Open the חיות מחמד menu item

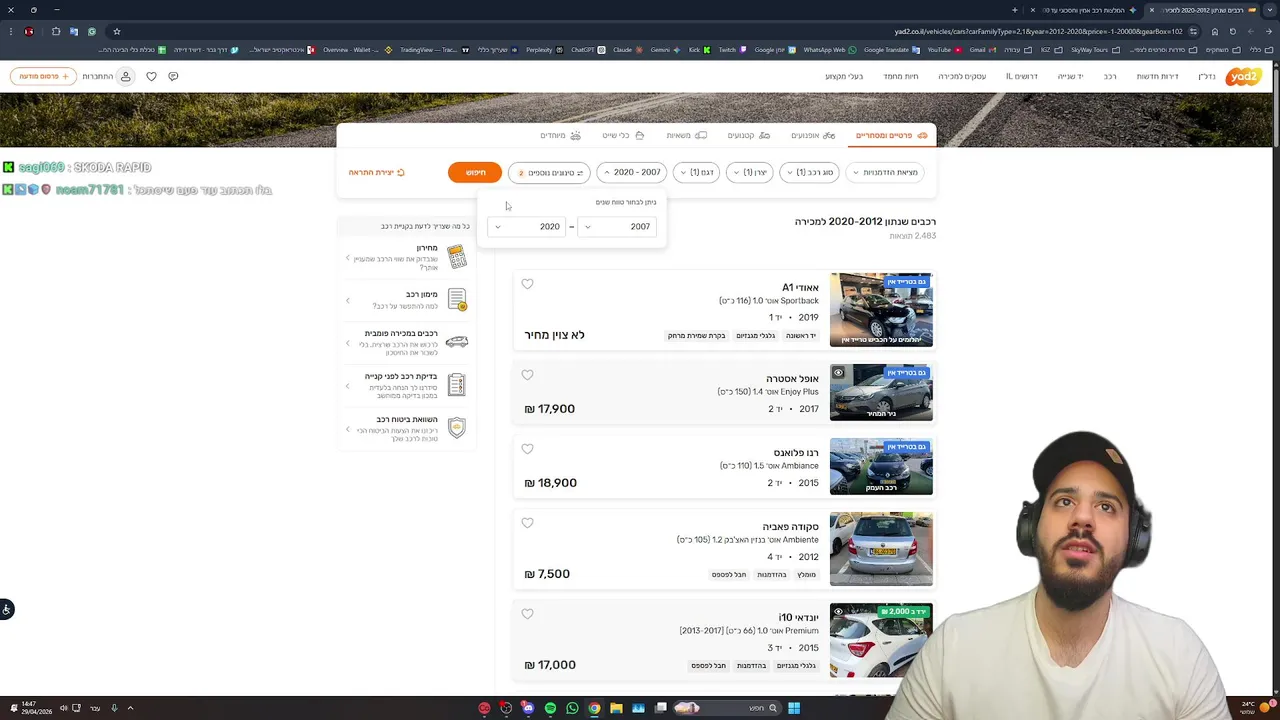[x=900, y=76]
